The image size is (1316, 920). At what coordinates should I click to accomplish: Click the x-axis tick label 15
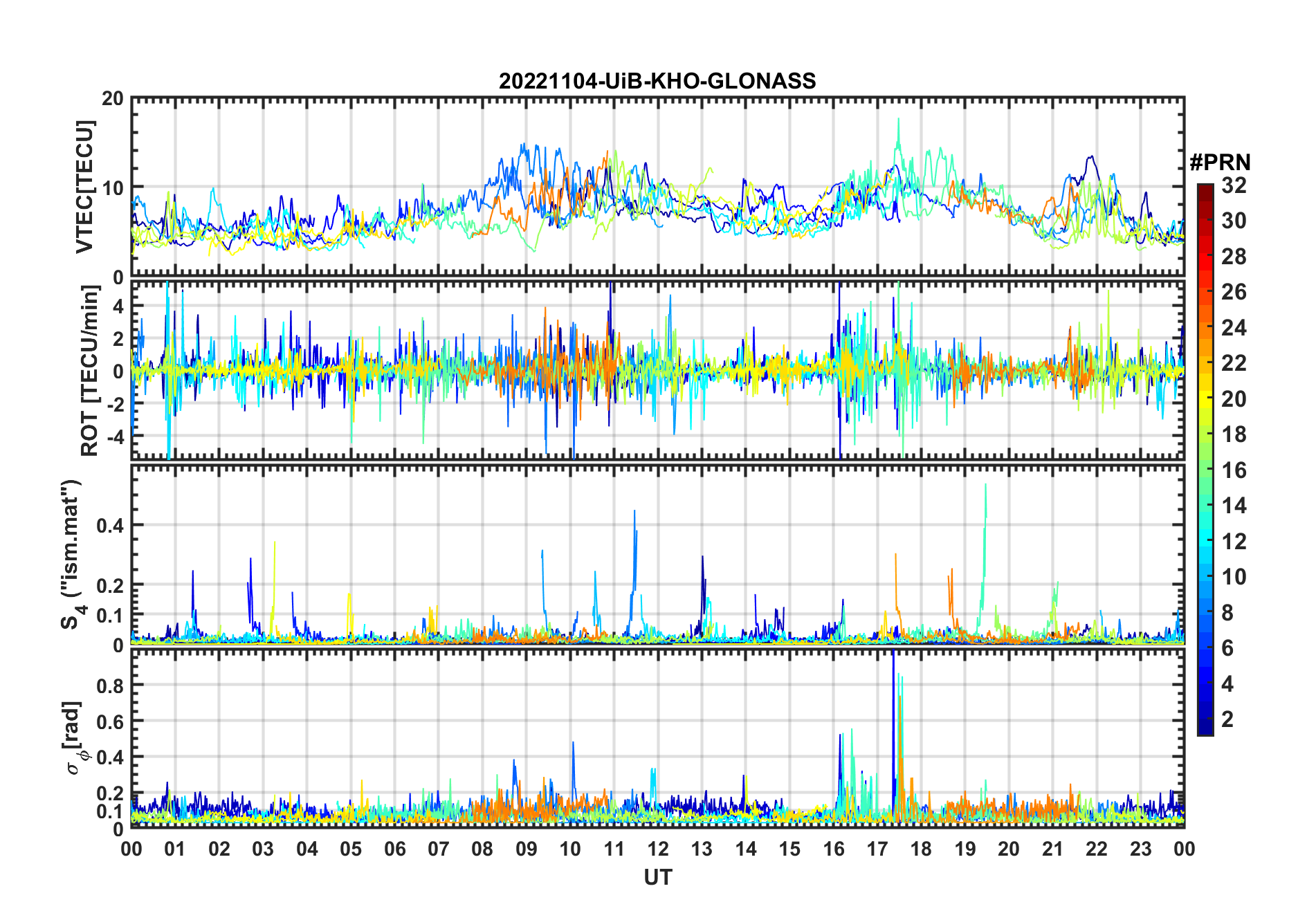(x=789, y=849)
